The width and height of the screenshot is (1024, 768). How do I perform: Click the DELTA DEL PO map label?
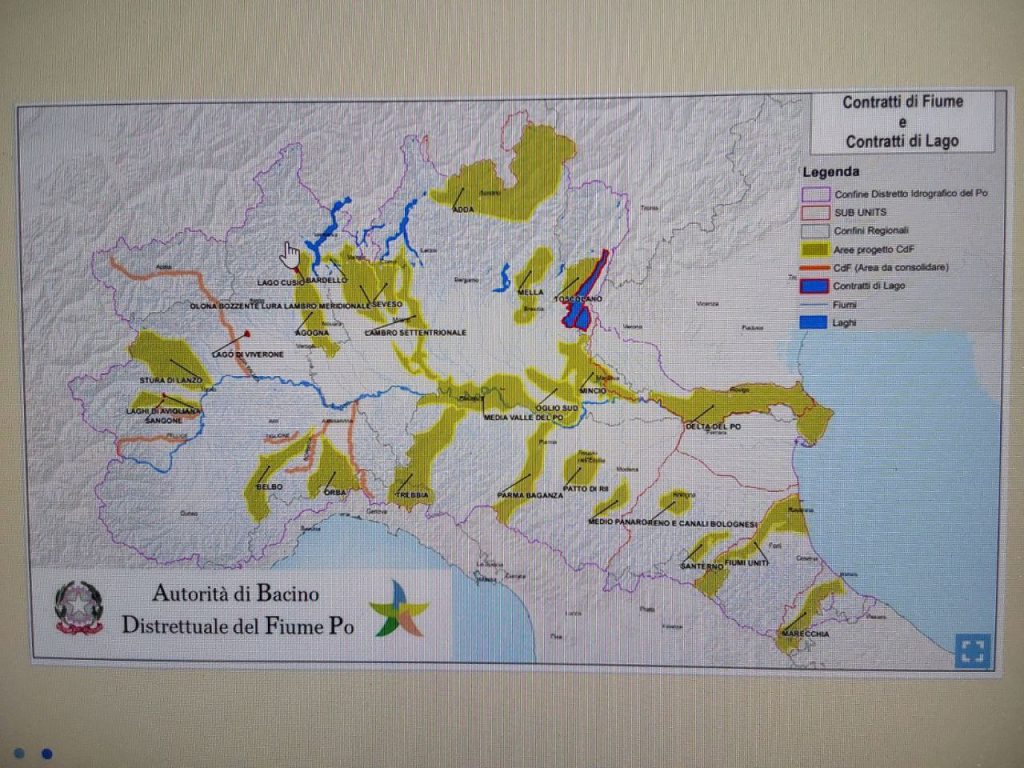pyautogui.click(x=710, y=427)
